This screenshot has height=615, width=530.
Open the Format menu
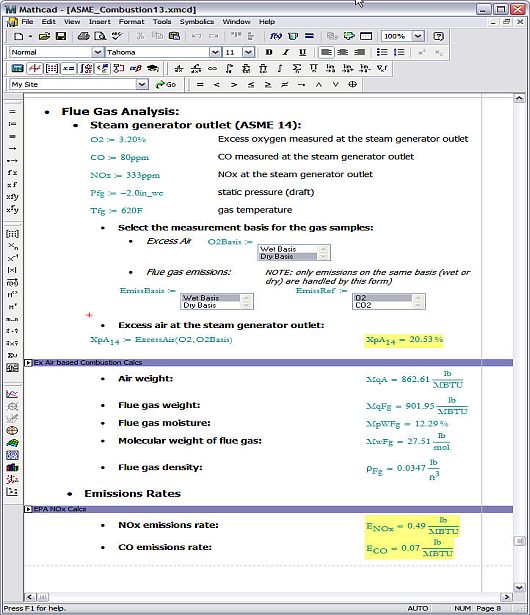pyautogui.click(x=131, y=22)
